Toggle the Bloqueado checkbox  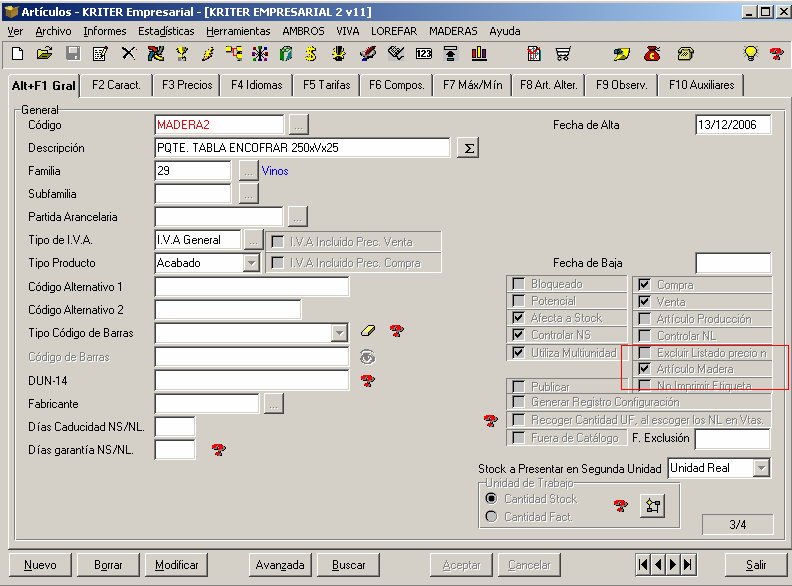click(x=518, y=284)
